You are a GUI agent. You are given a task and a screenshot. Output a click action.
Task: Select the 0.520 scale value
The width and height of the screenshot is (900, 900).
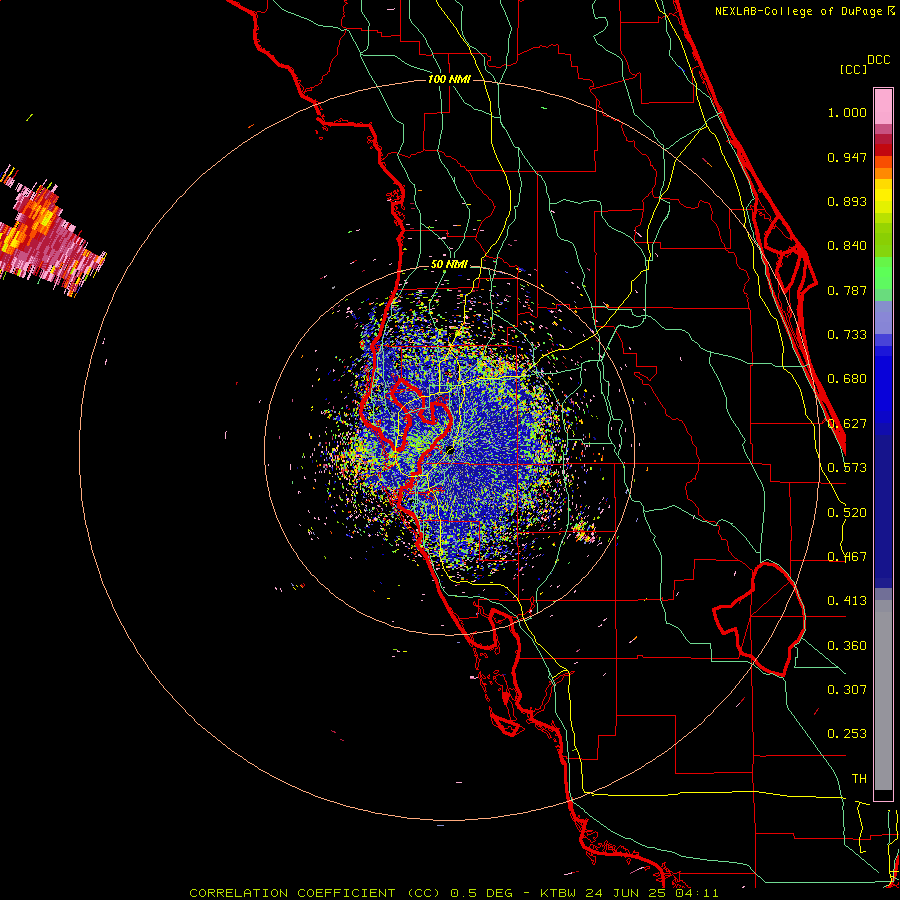pos(847,513)
